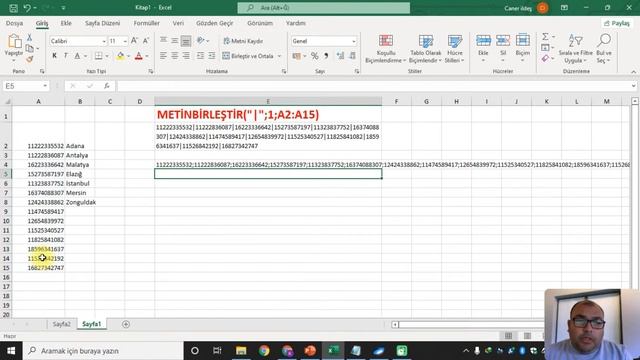This screenshot has width=640, height=360.
Task: Toggle align text left
Action: pyautogui.click(x=163, y=56)
